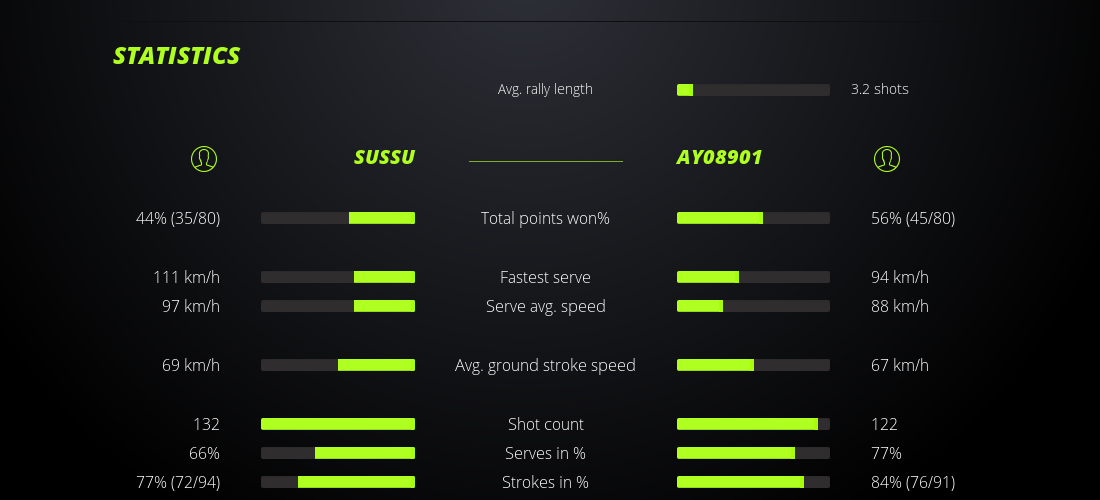
Task: Click the STATISTICS heading
Action: click(177, 56)
